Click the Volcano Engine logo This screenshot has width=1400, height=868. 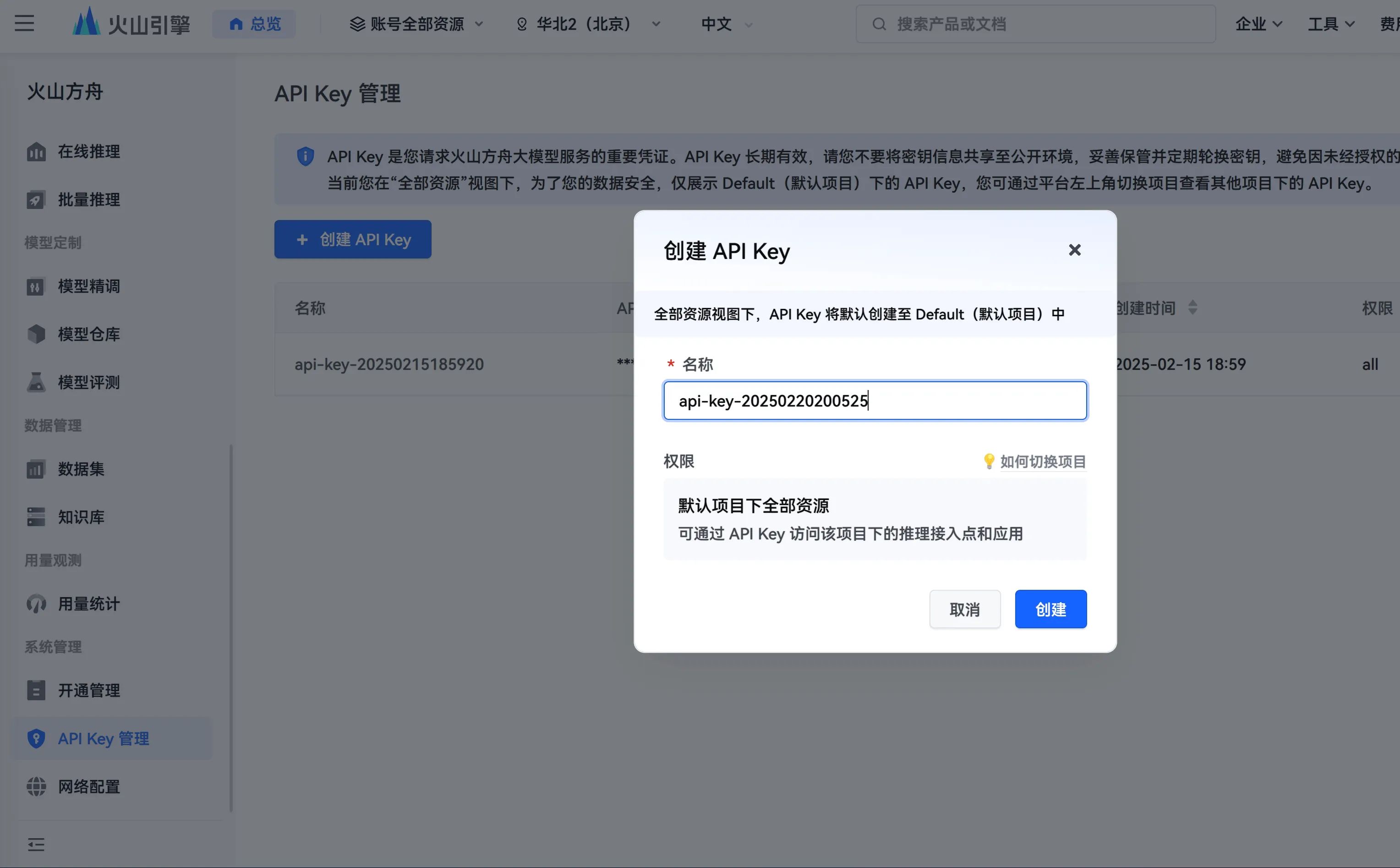131,23
